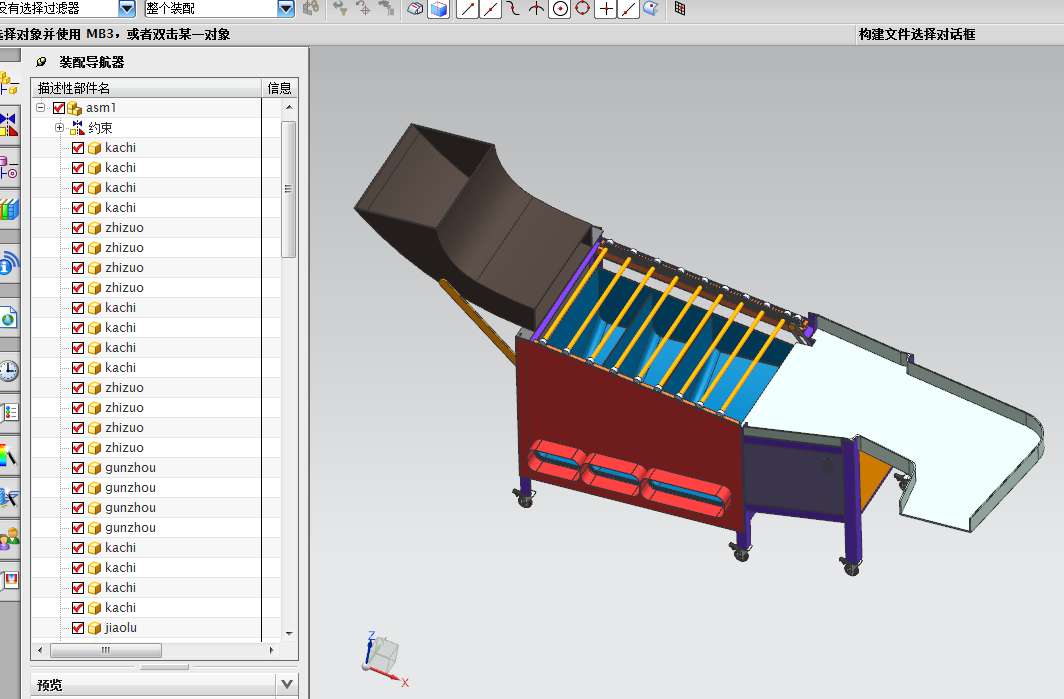Expand the 约束 constraints node
Viewport: 1064px width, 699px height.
[x=59, y=128]
